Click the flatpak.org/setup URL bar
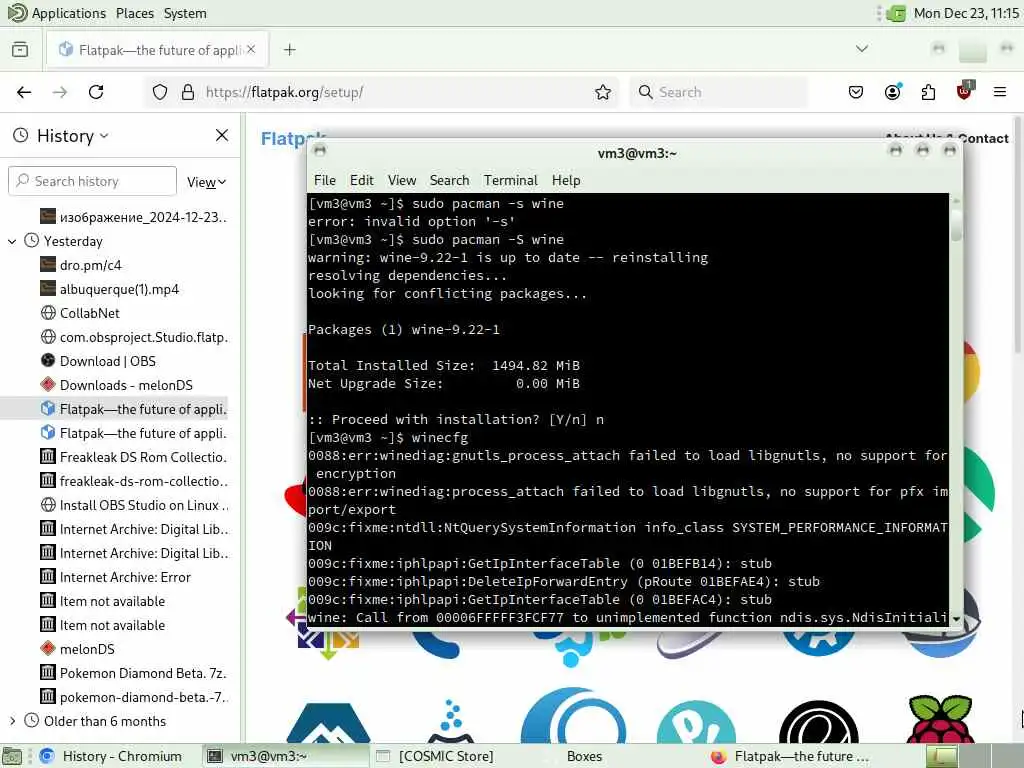Image resolution: width=1024 pixels, height=768 pixels. coord(381,92)
